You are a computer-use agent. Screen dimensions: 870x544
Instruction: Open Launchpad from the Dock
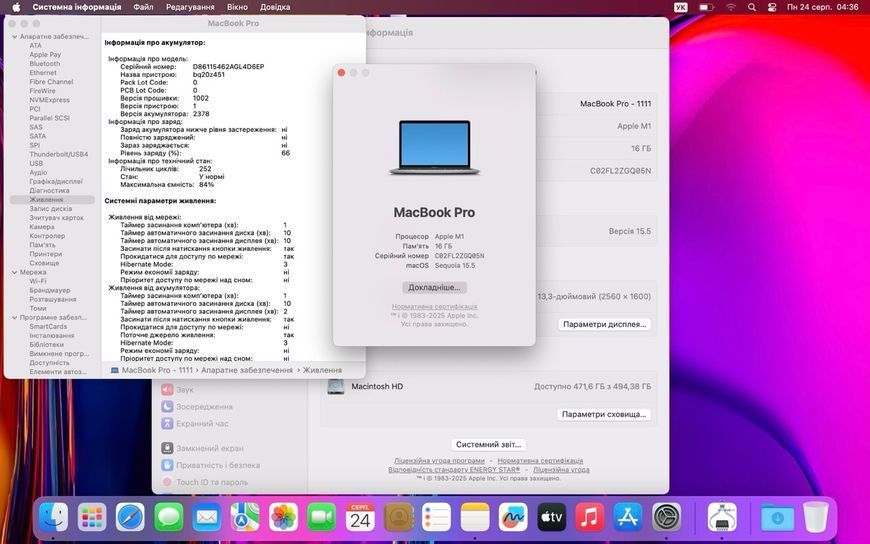[x=92, y=517]
